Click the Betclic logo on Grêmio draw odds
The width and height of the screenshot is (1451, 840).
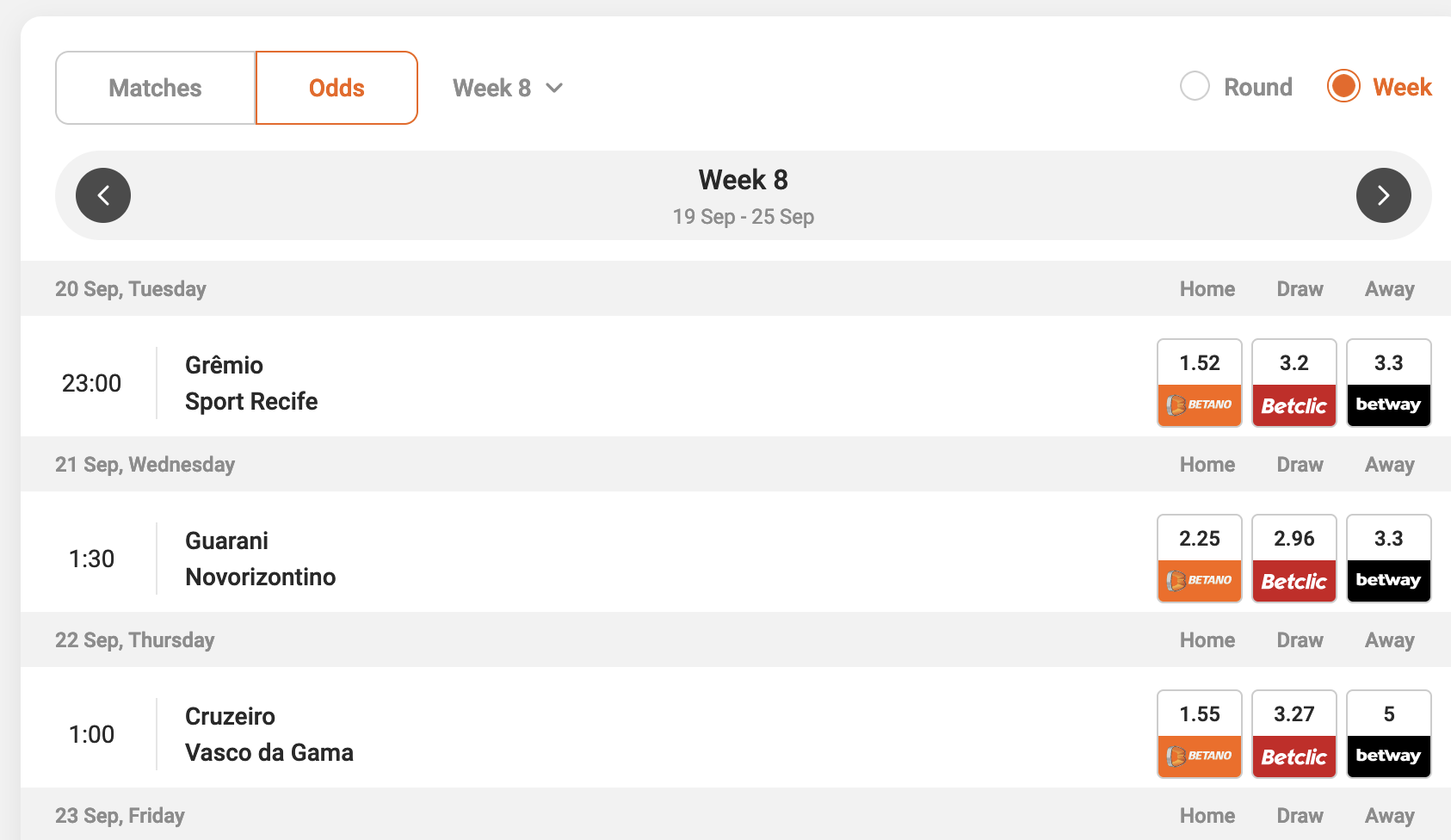click(x=1294, y=405)
